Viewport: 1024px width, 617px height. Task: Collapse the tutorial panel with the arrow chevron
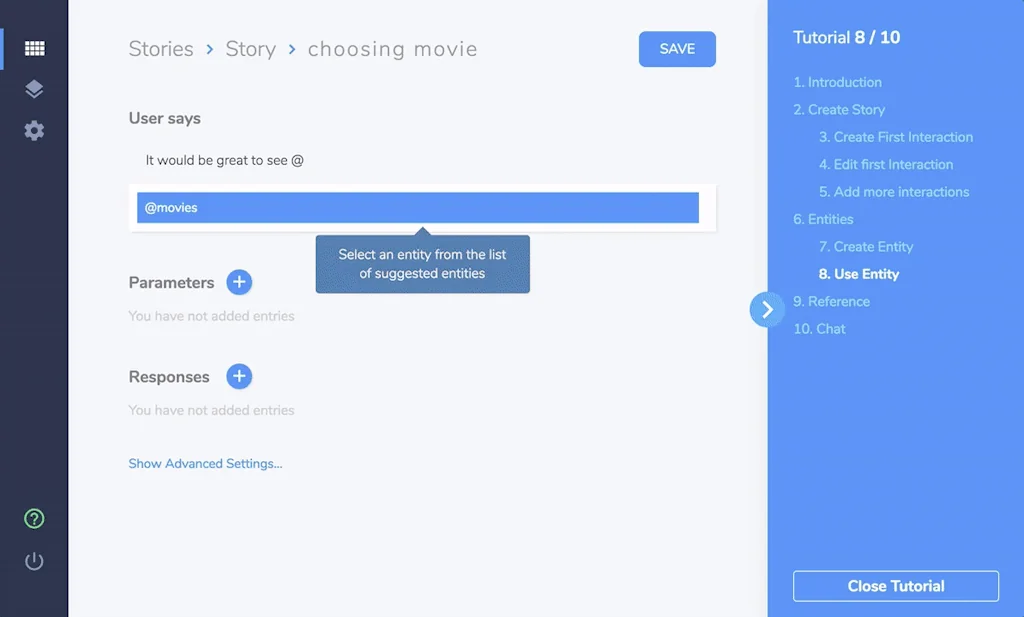(x=767, y=310)
